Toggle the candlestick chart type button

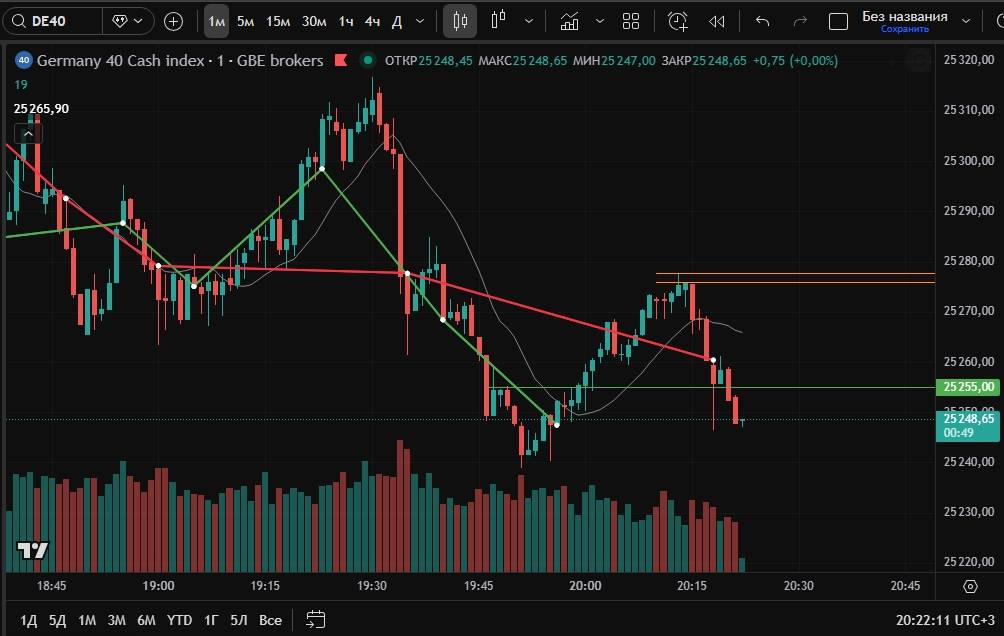pos(460,21)
